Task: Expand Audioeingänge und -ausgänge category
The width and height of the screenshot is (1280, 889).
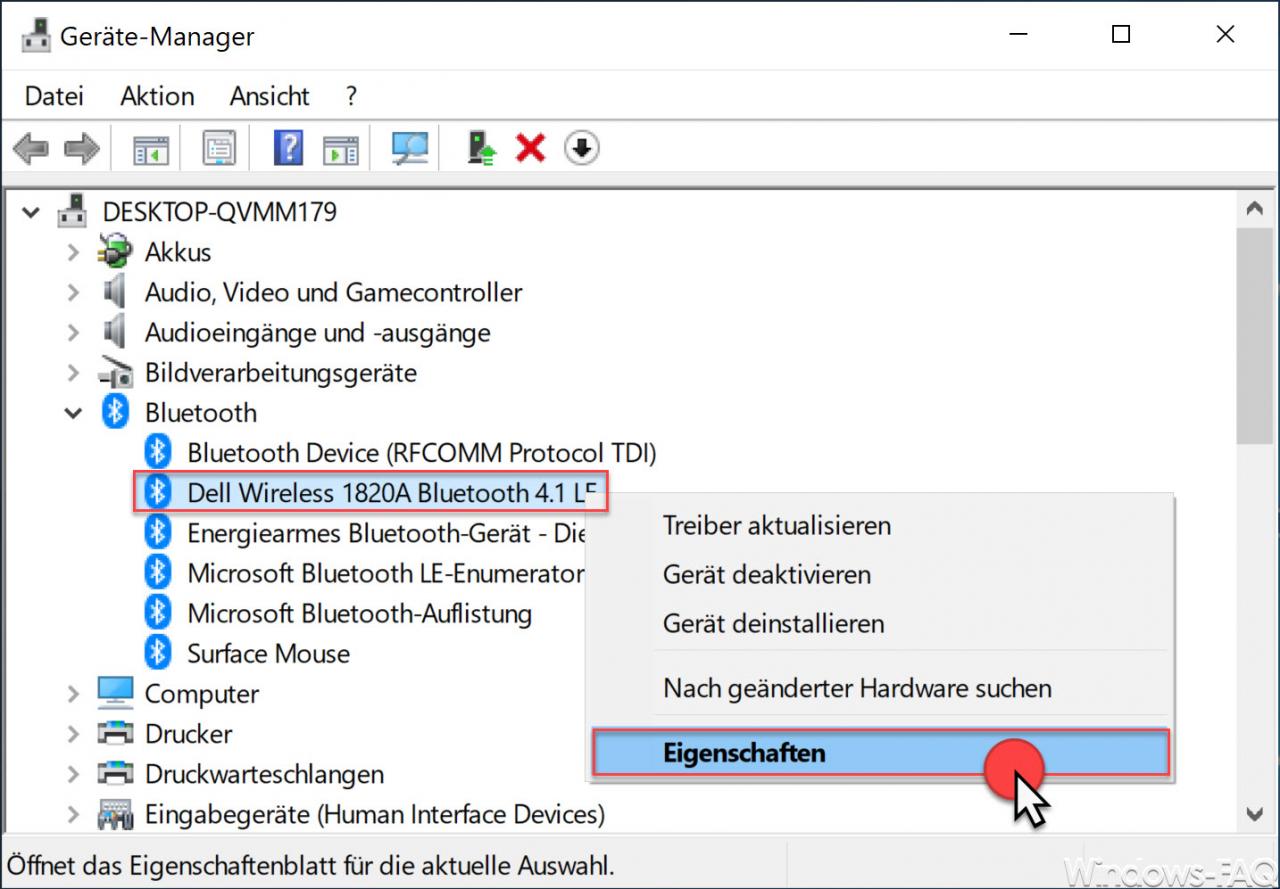Action: click(73, 332)
